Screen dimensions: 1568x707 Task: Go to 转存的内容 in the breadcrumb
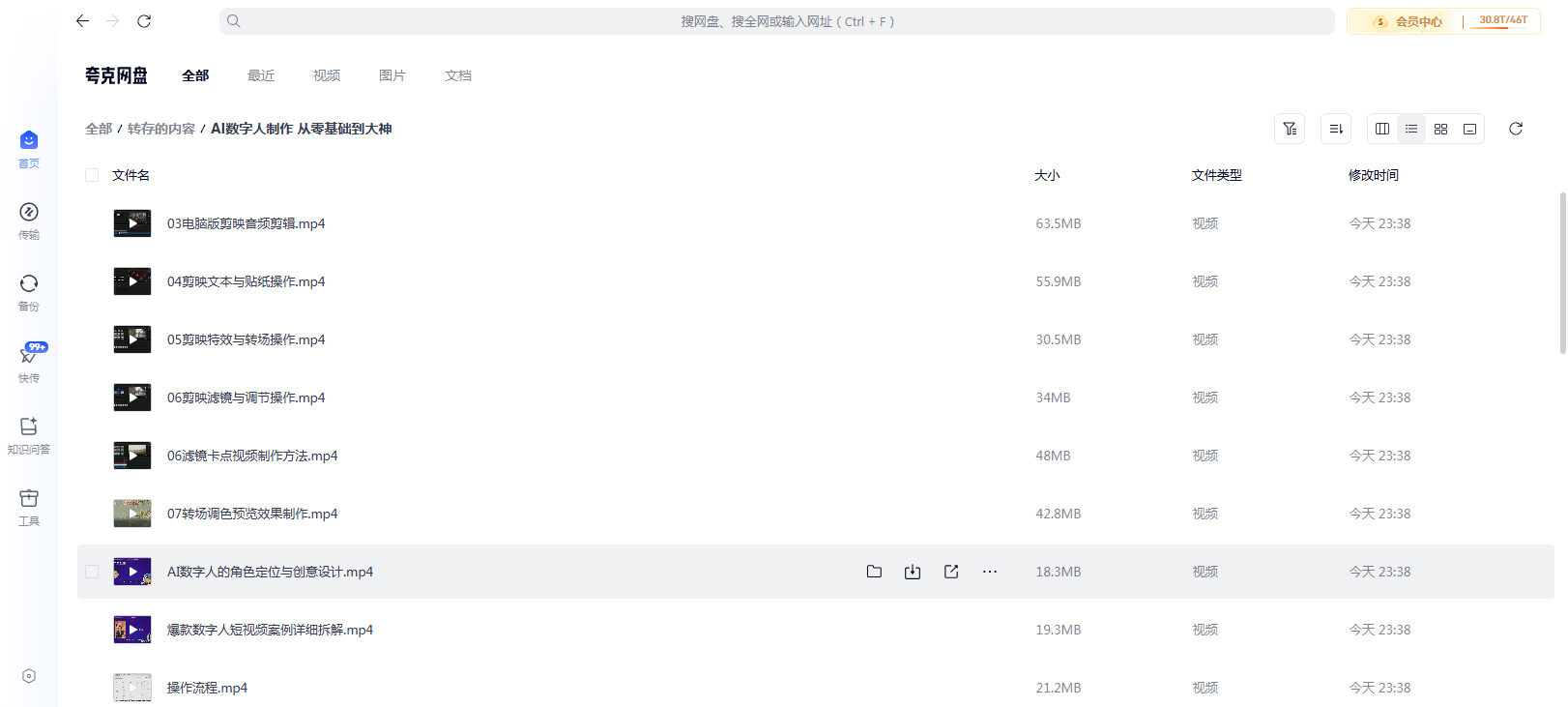(x=161, y=129)
